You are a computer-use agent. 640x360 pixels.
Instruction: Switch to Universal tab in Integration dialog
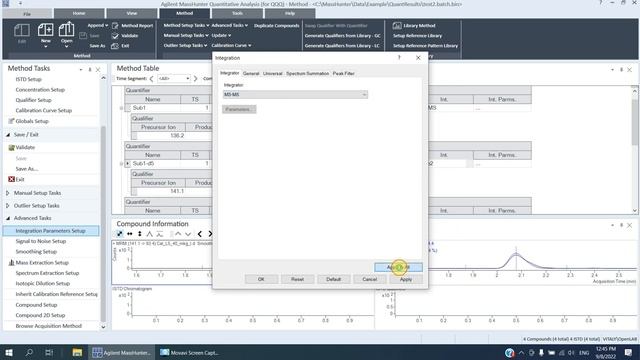pos(272,73)
